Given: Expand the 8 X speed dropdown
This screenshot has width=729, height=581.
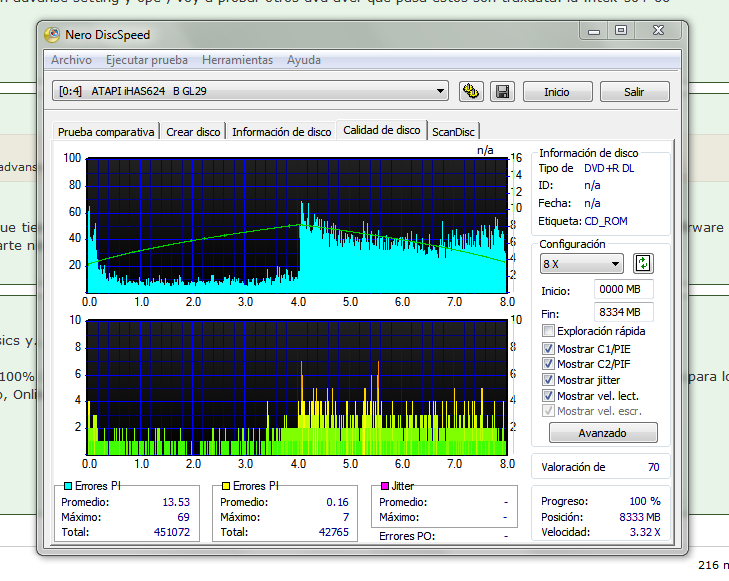Looking at the screenshot, I should (581, 264).
